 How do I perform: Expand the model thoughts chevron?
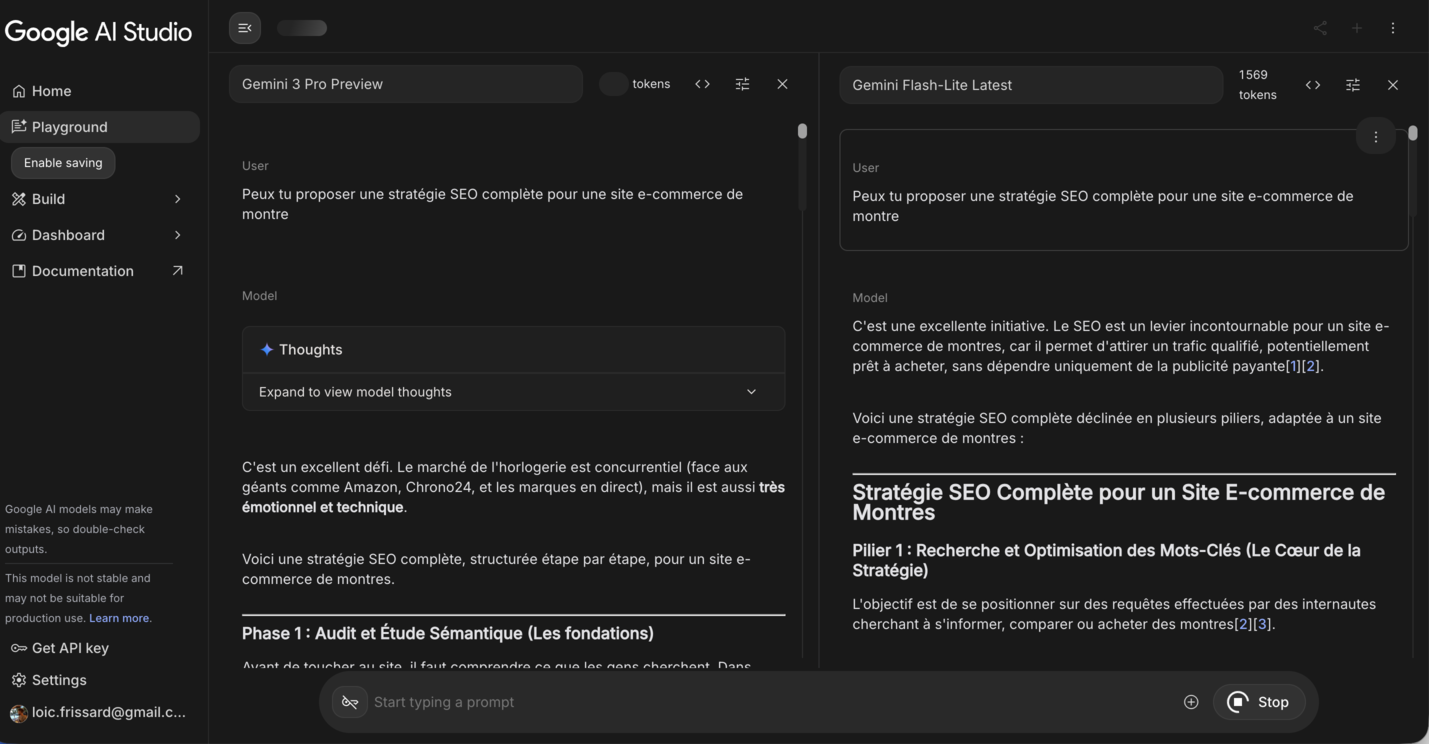click(x=752, y=392)
